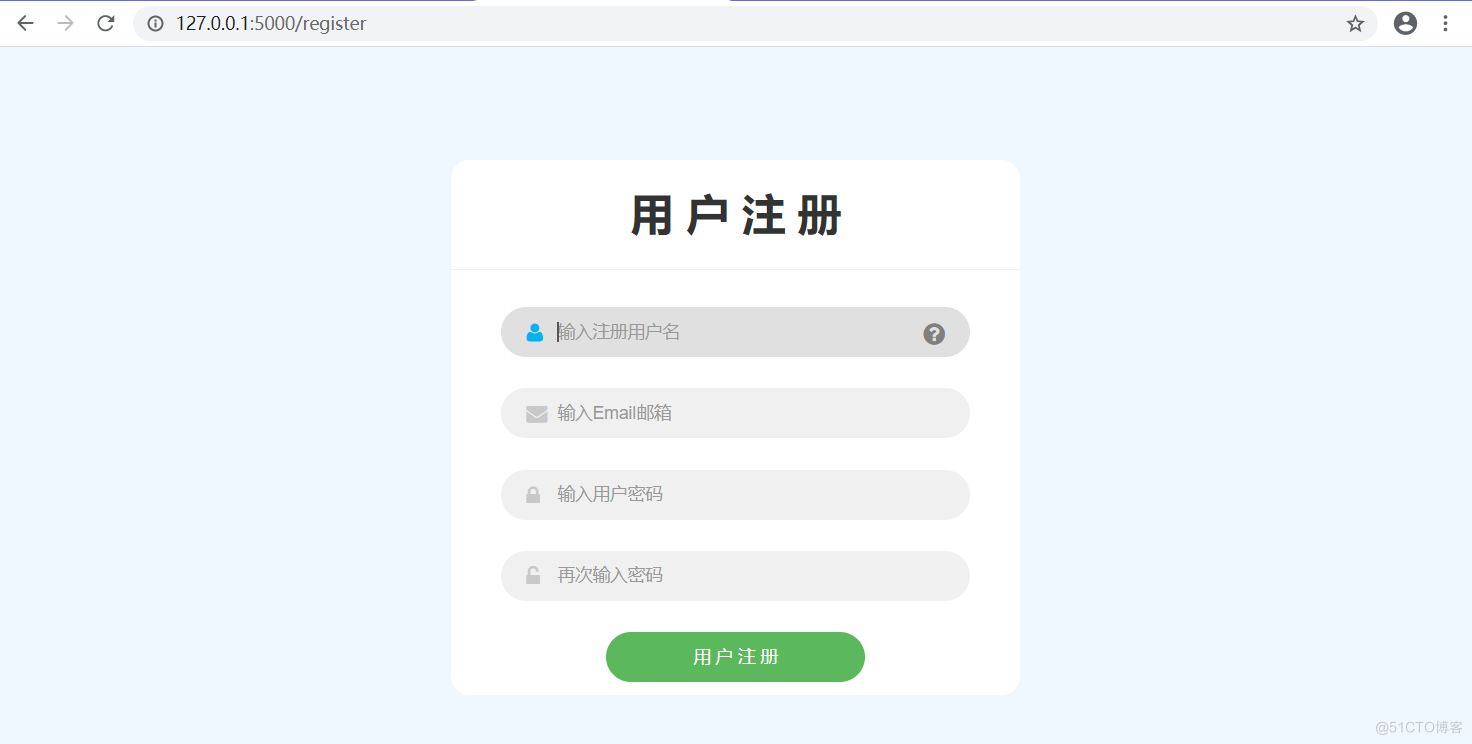The width and height of the screenshot is (1472, 744).
Task: Open the Chrome profile avatar menu
Action: pos(1405,23)
